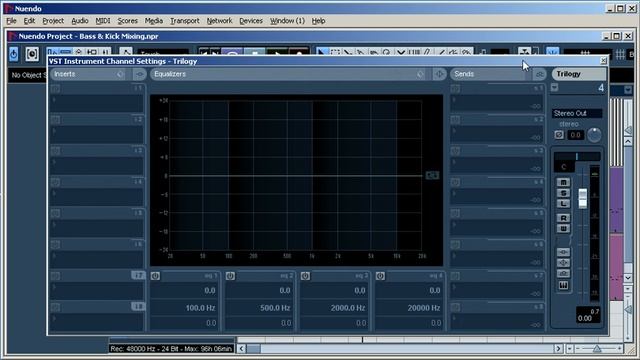Enable Write automation (W) button
Screen dimensions: 640x360
pyautogui.click(x=564, y=229)
